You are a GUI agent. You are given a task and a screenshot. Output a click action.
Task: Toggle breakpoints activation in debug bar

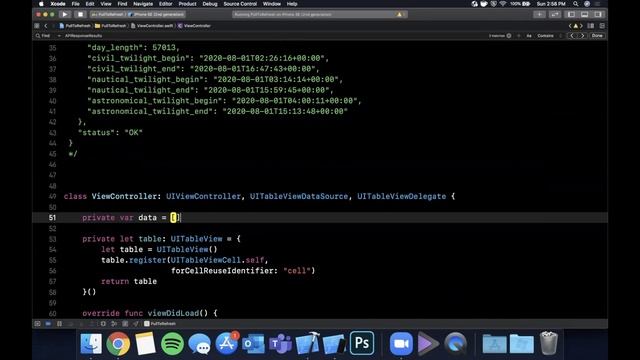48,324
